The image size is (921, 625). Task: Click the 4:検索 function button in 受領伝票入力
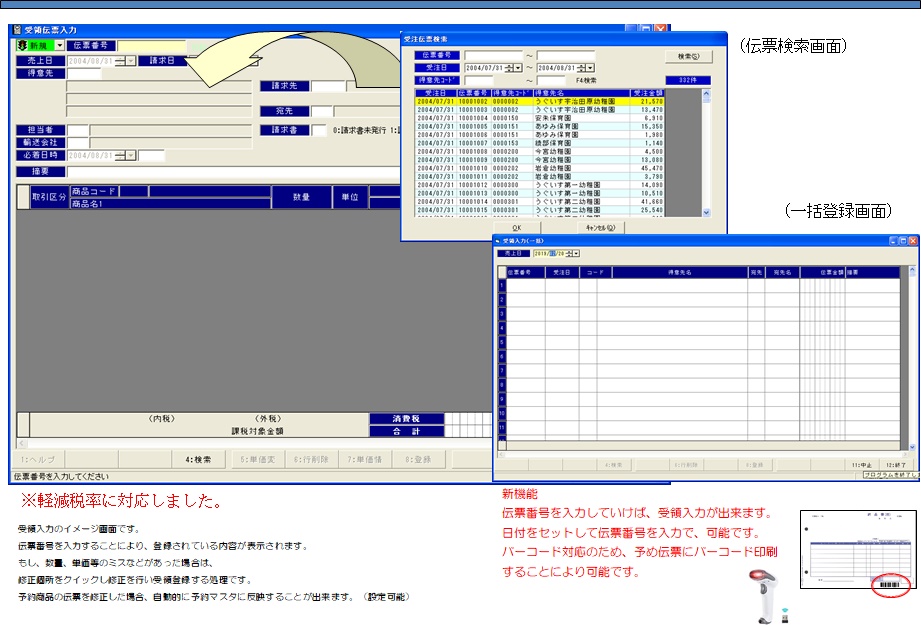point(199,459)
